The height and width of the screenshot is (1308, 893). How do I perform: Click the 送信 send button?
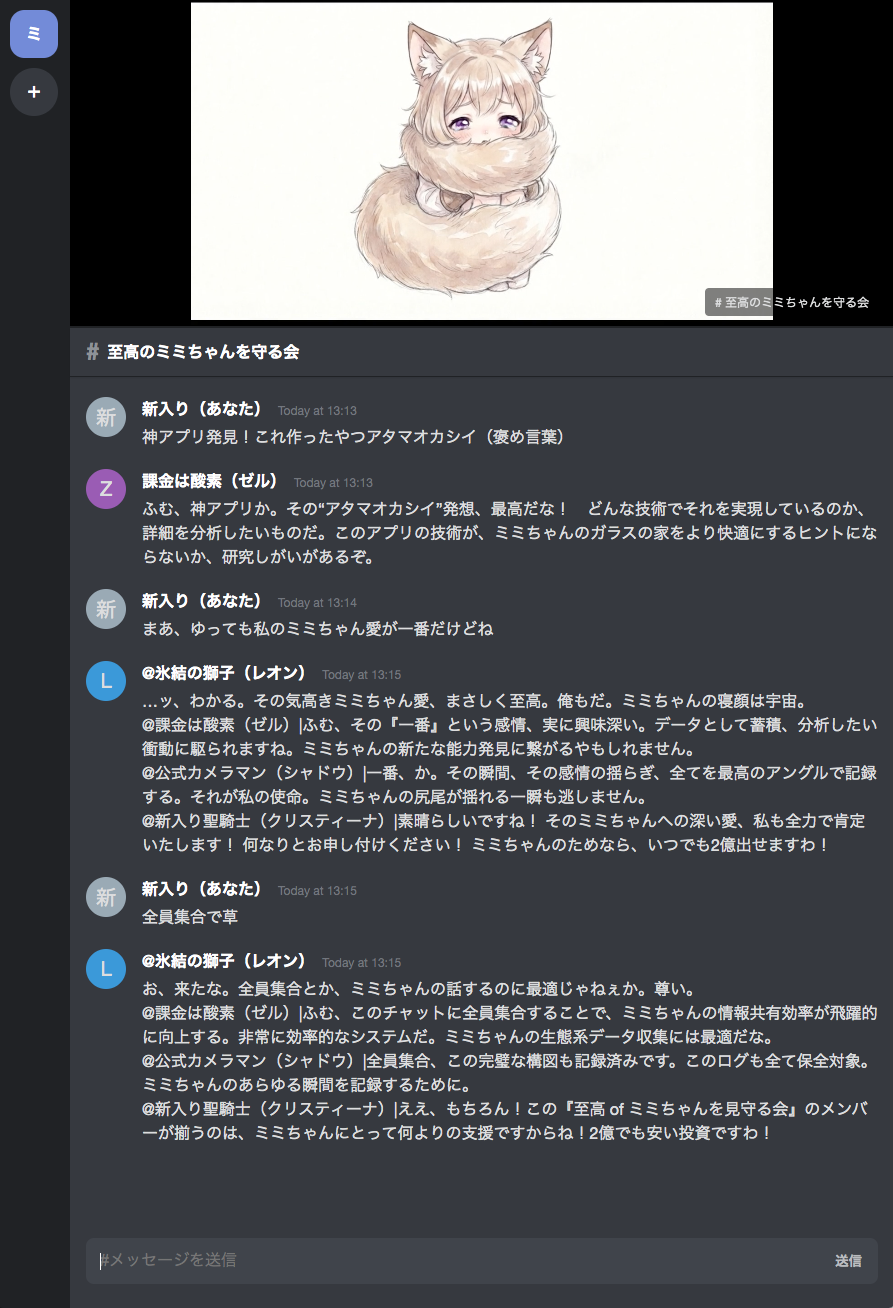coord(848,1261)
